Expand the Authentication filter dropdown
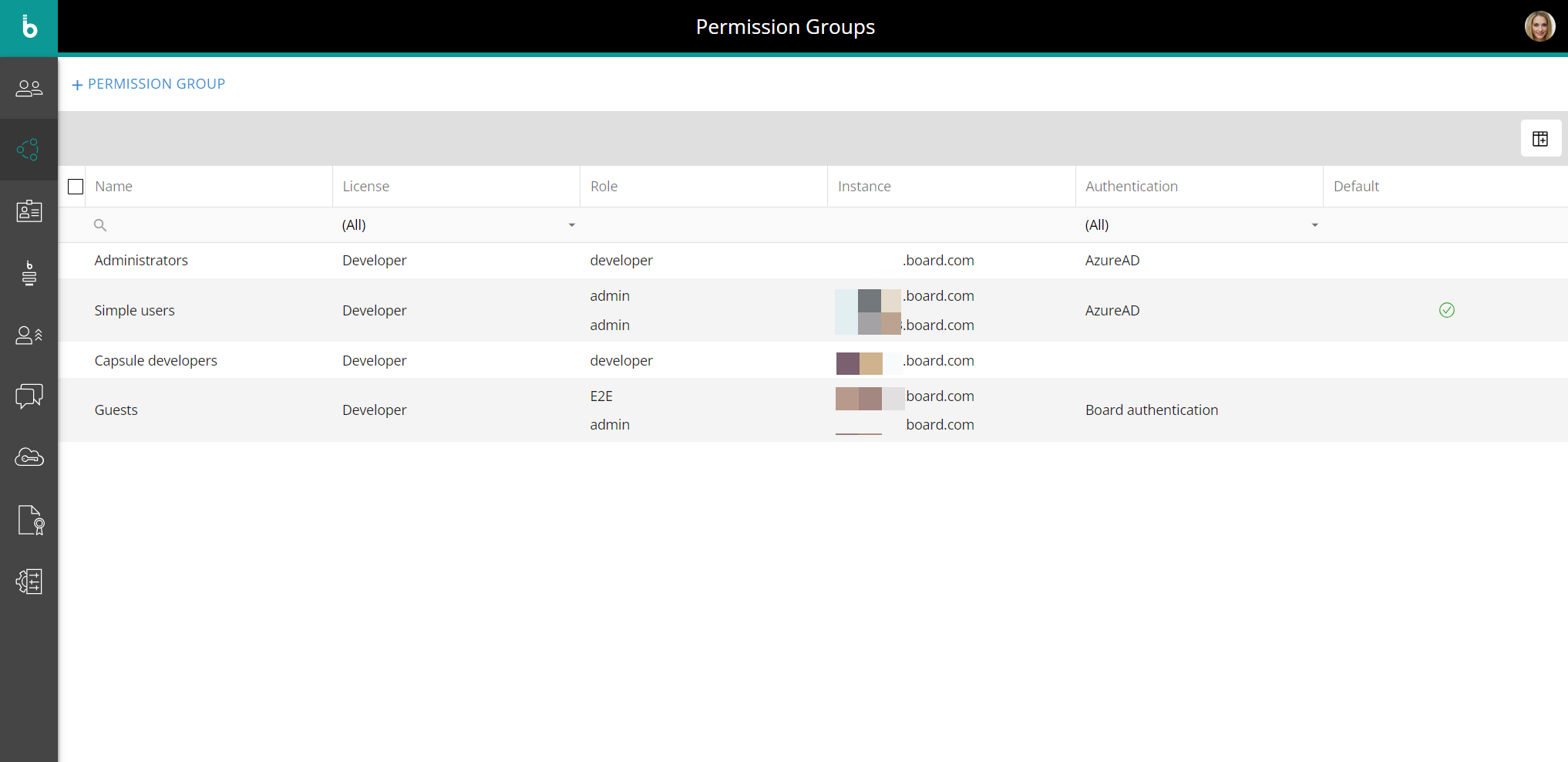The height and width of the screenshot is (762, 1568). coord(1314,225)
